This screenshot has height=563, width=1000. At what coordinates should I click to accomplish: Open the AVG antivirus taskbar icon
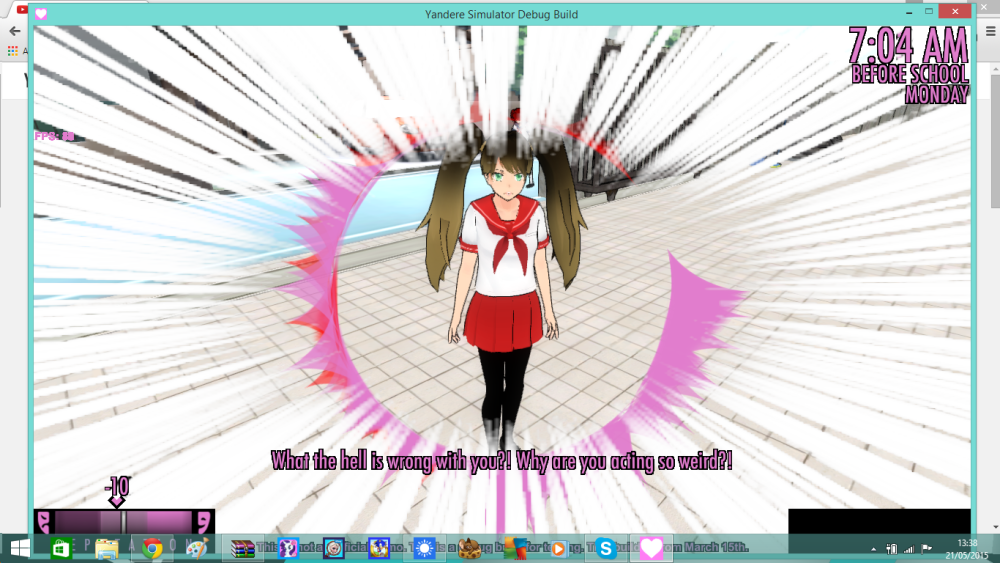(515, 548)
